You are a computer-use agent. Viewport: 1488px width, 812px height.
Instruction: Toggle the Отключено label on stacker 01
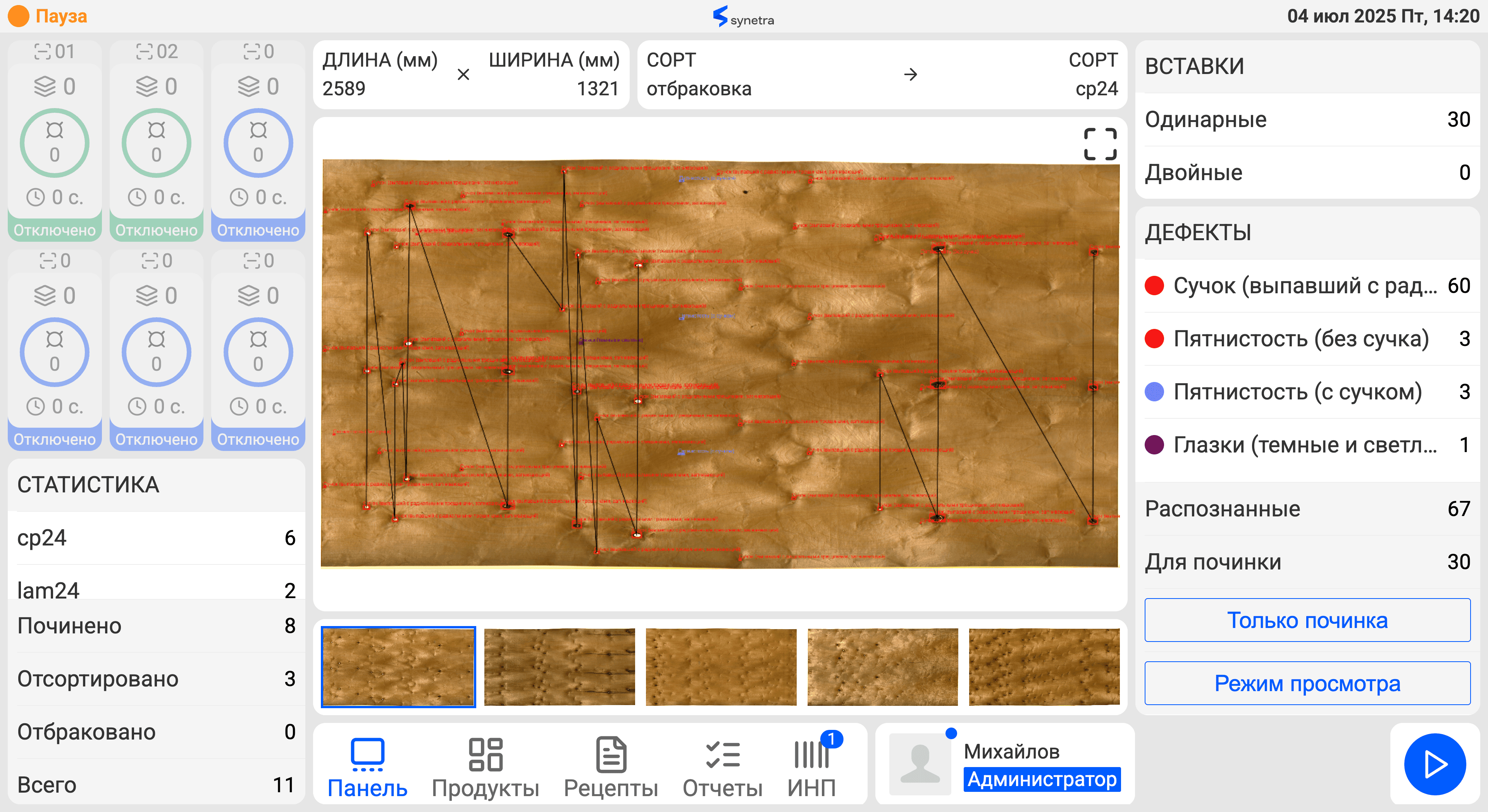coord(54,230)
